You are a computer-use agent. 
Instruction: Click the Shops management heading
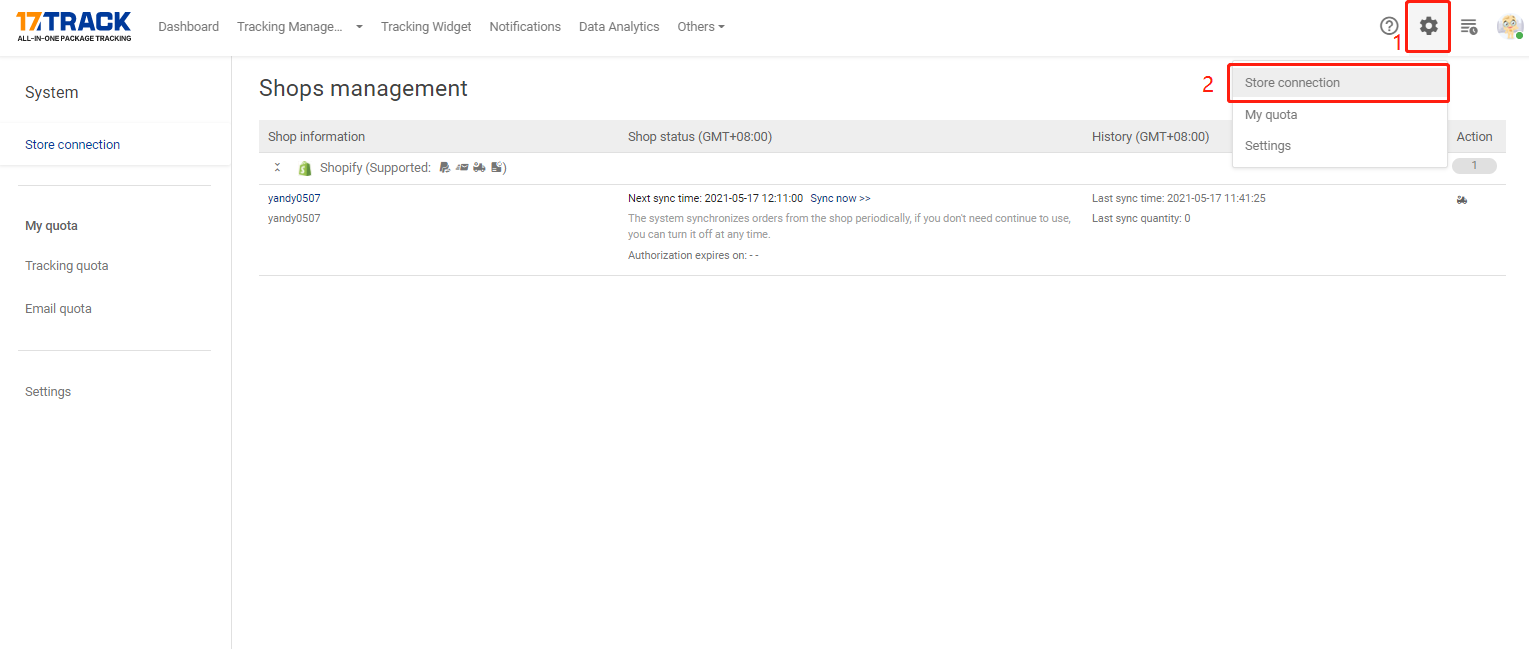click(x=363, y=88)
